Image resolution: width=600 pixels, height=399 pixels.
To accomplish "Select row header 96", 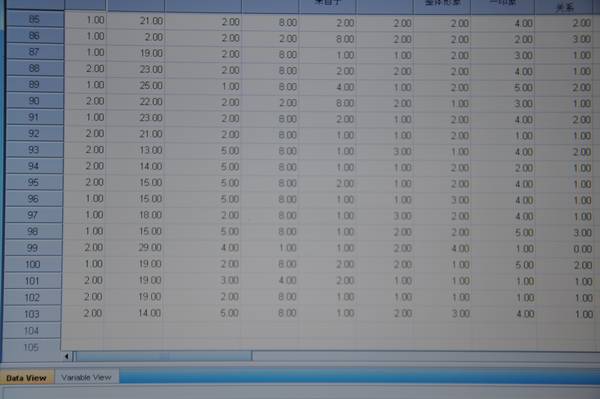I will point(34,199).
